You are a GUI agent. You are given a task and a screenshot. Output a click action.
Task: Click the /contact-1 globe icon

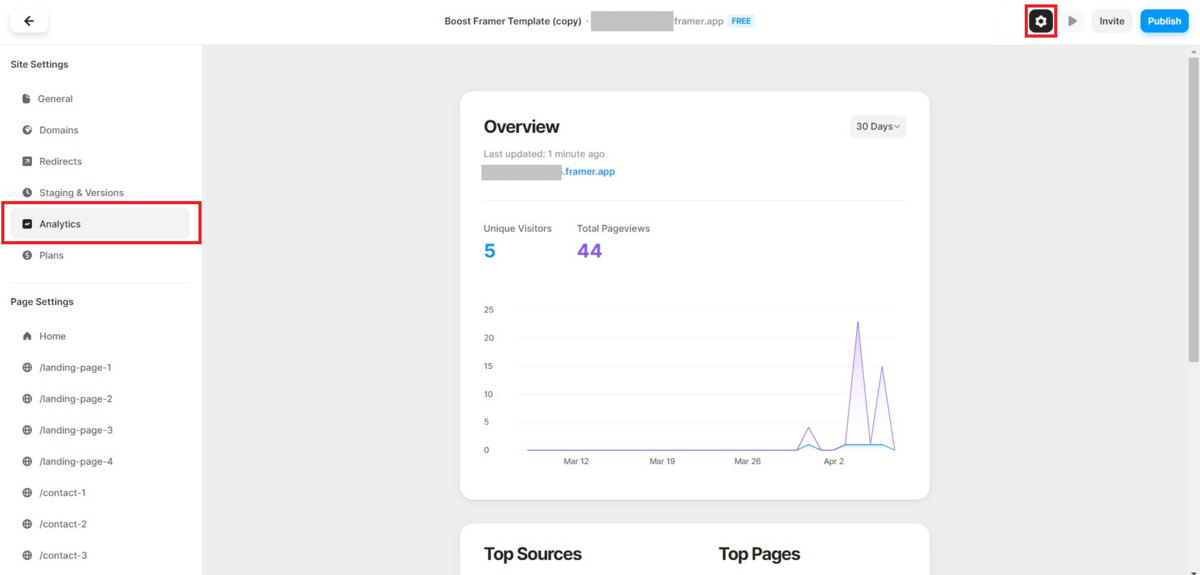coord(27,493)
